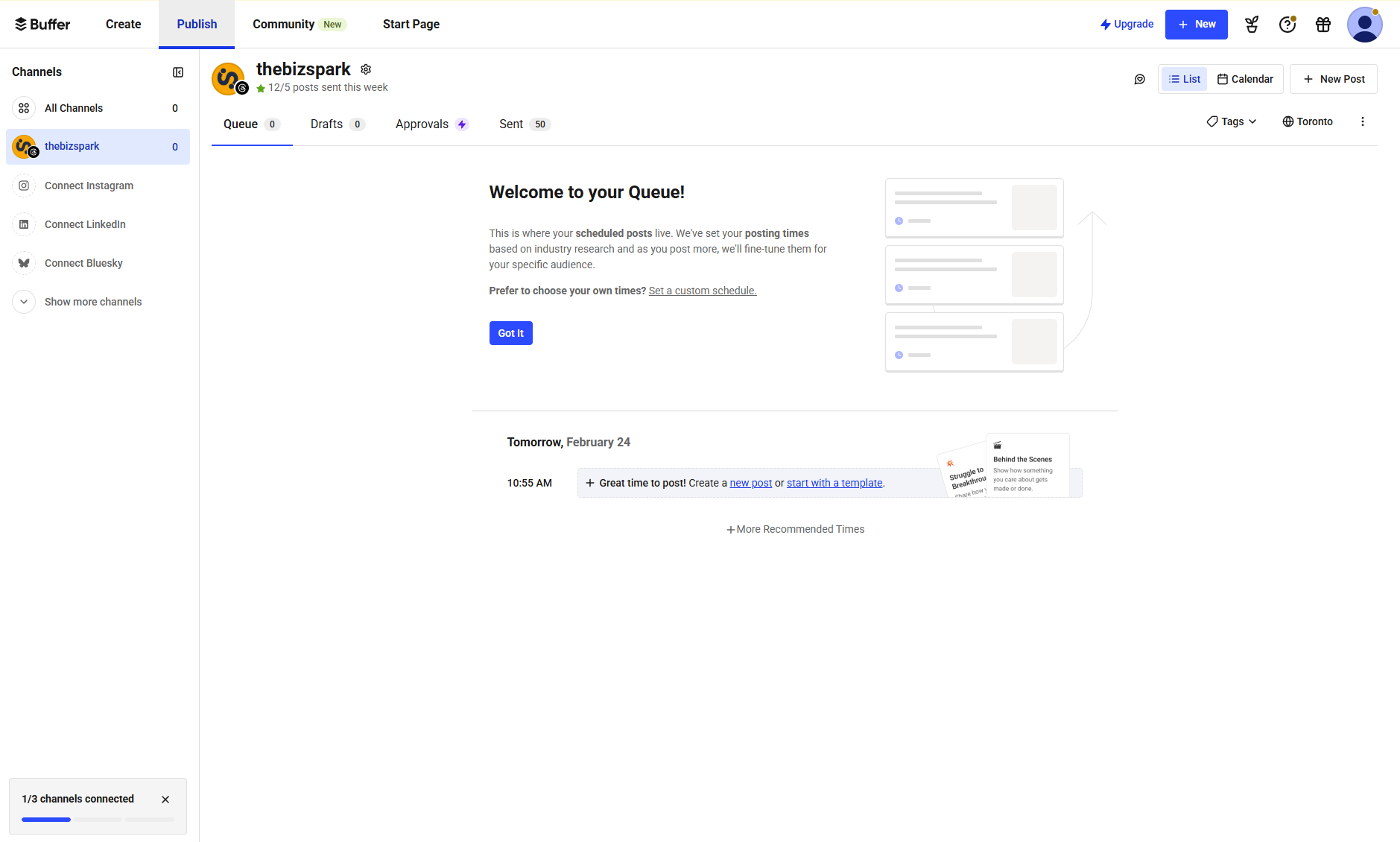The width and height of the screenshot is (1400, 842).
Task: Open Set a custom schedule link
Action: click(702, 291)
